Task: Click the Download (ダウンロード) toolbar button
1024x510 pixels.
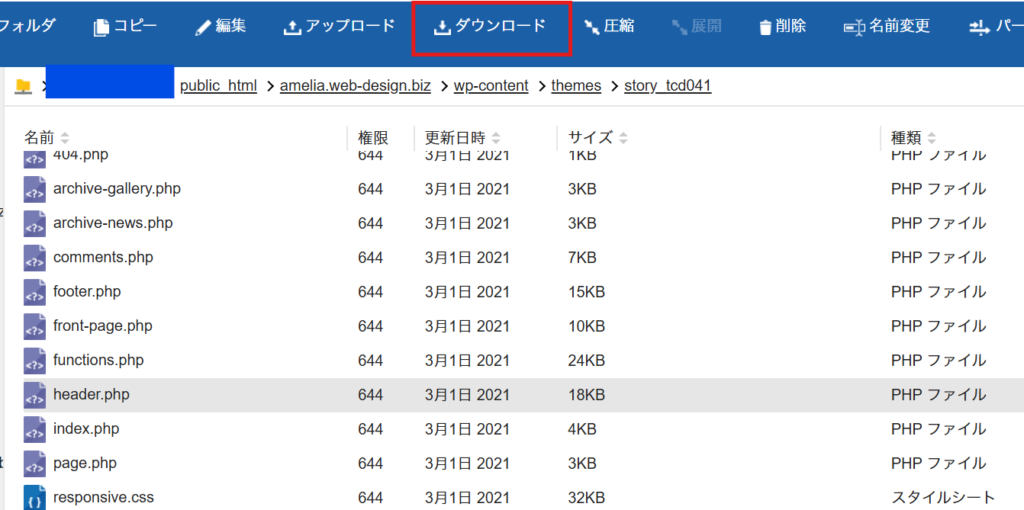Action: point(490,27)
